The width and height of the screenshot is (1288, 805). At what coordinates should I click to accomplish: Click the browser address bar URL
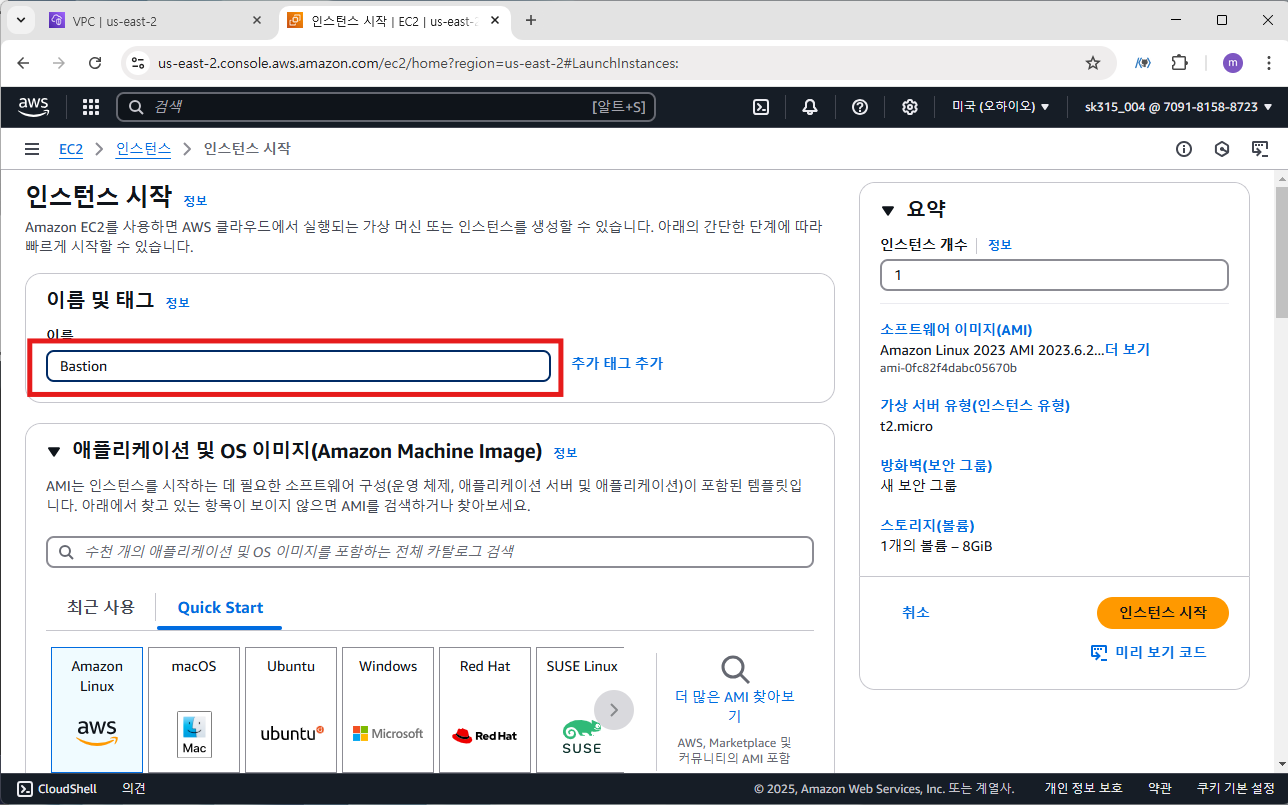[x=418, y=63]
